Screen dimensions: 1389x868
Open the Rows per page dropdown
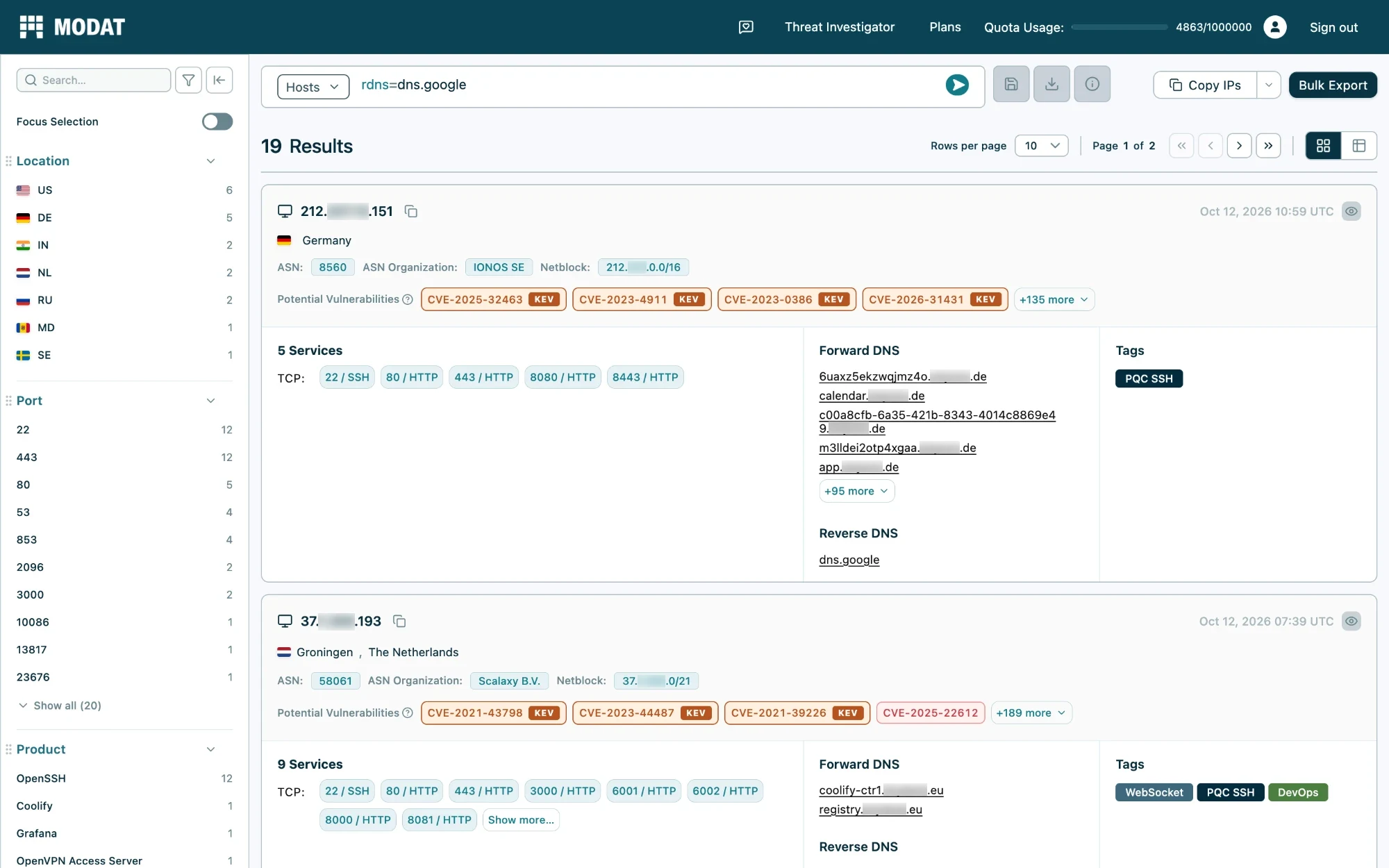[x=1041, y=146]
